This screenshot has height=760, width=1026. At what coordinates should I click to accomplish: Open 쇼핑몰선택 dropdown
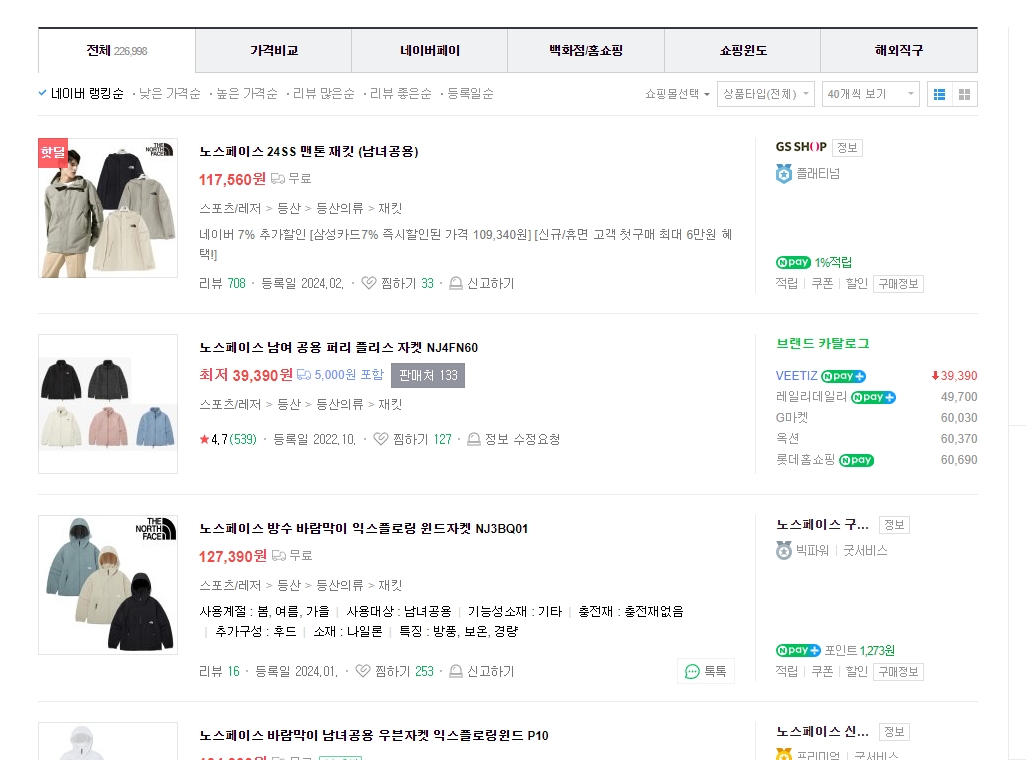click(677, 94)
